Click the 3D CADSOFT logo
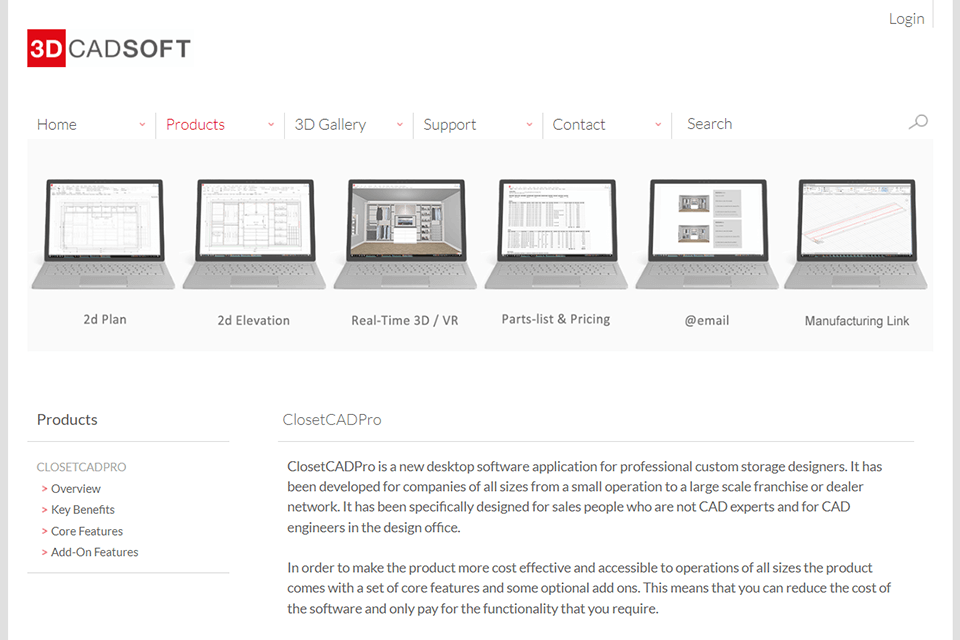Image resolution: width=960 pixels, height=640 pixels. click(109, 48)
